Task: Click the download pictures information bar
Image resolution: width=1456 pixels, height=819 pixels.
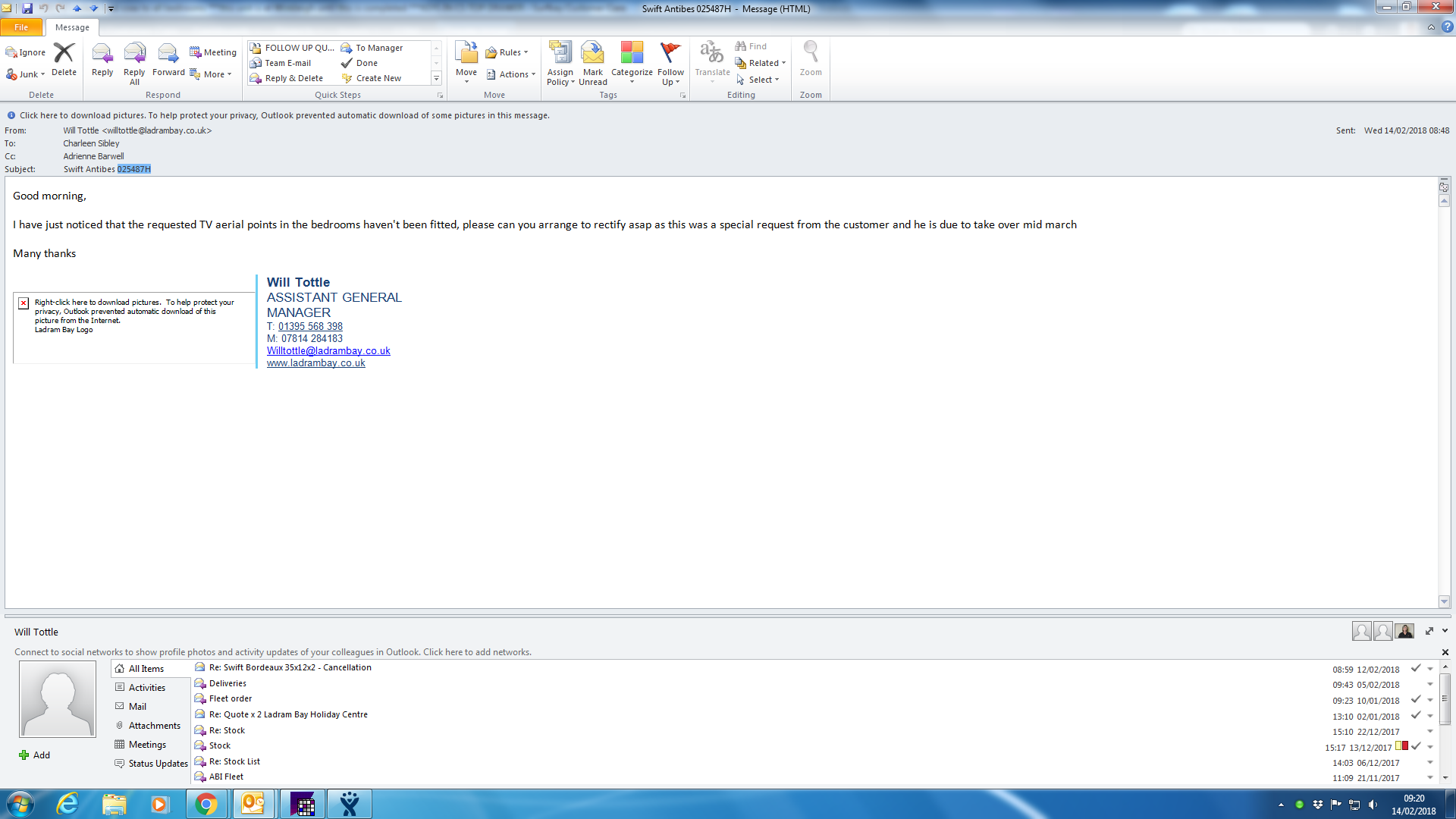Action: (x=284, y=115)
